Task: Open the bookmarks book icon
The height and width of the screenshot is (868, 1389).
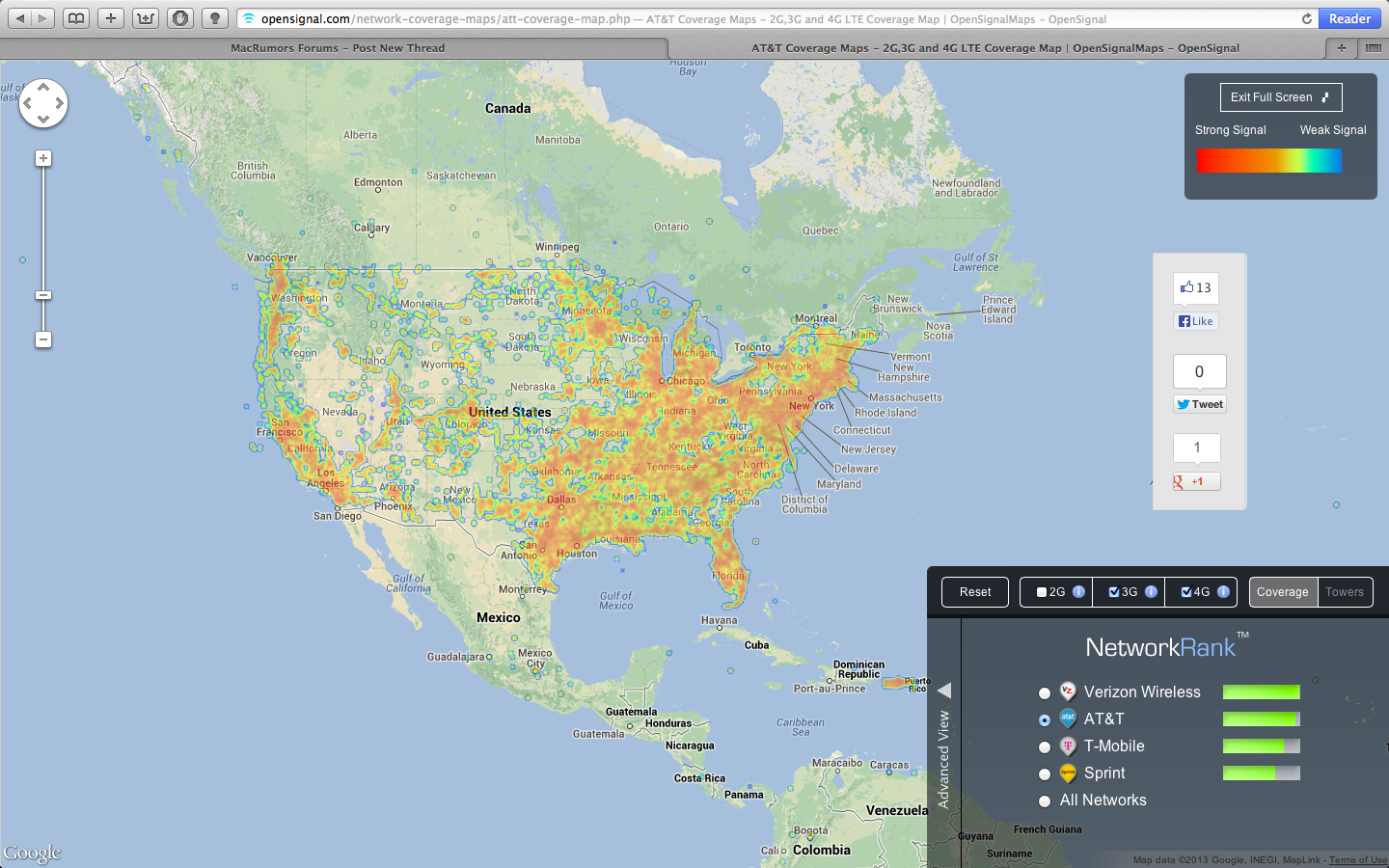Action: 76,18
